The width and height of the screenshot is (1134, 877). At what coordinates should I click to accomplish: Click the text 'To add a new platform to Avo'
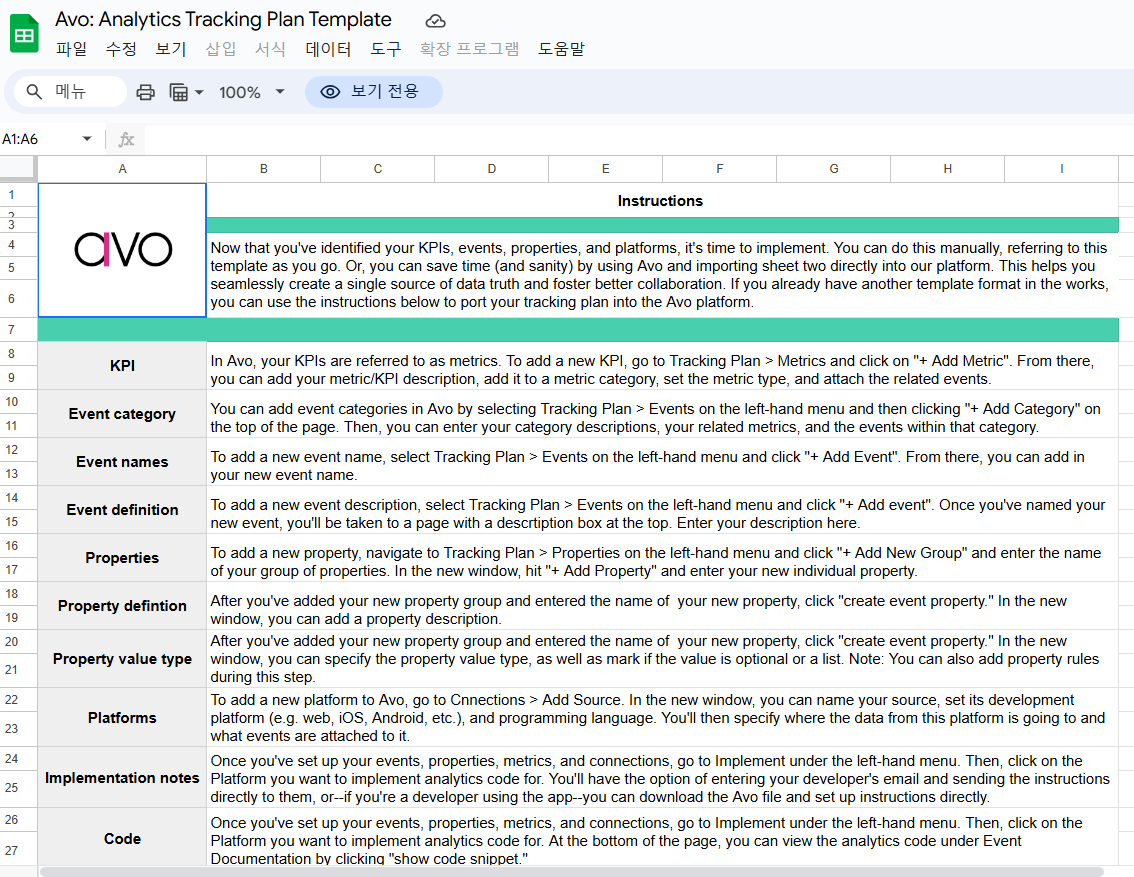pos(658,718)
